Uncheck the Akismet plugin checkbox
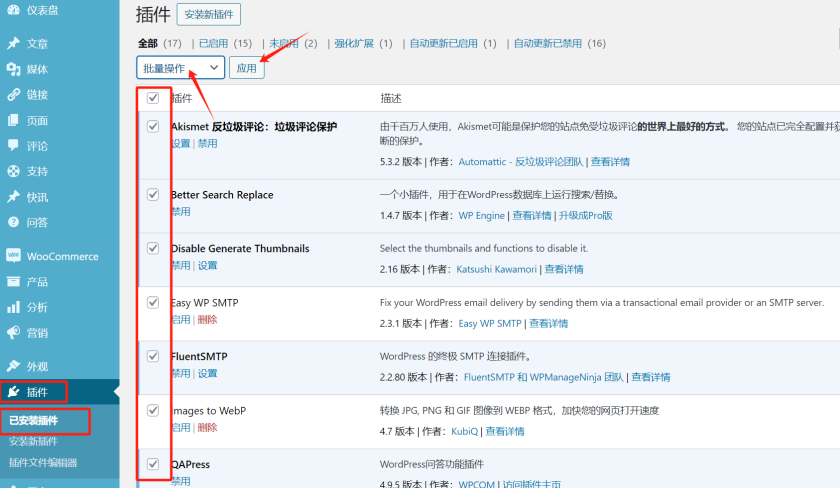The image size is (840, 488). [x=153, y=127]
